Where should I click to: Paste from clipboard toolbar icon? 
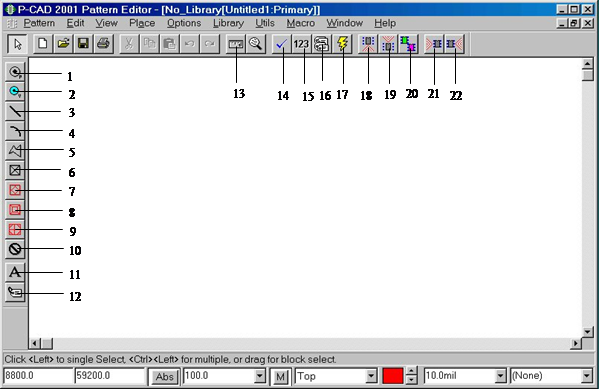[x=169, y=44]
